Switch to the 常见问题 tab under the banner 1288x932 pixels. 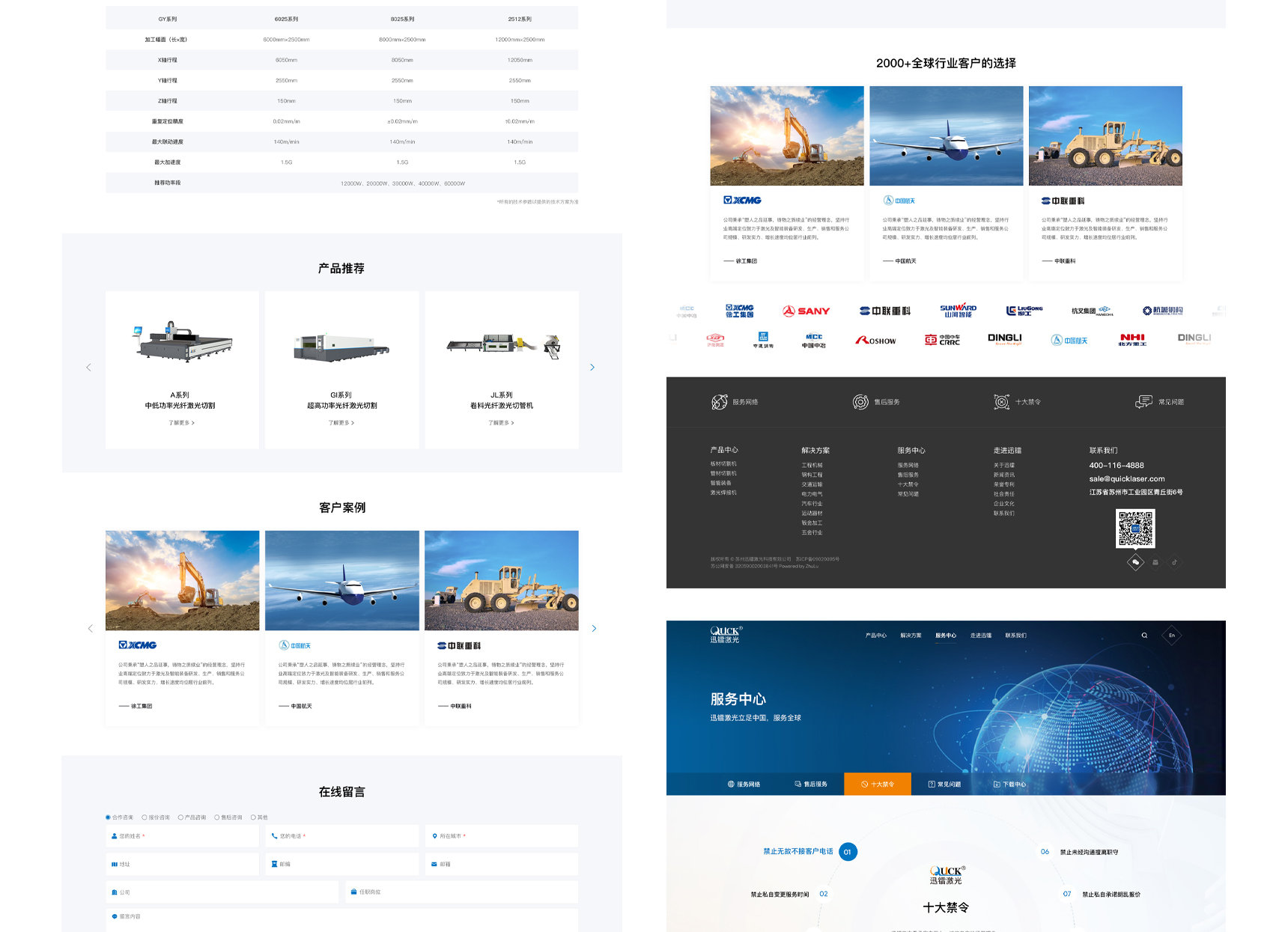click(944, 784)
